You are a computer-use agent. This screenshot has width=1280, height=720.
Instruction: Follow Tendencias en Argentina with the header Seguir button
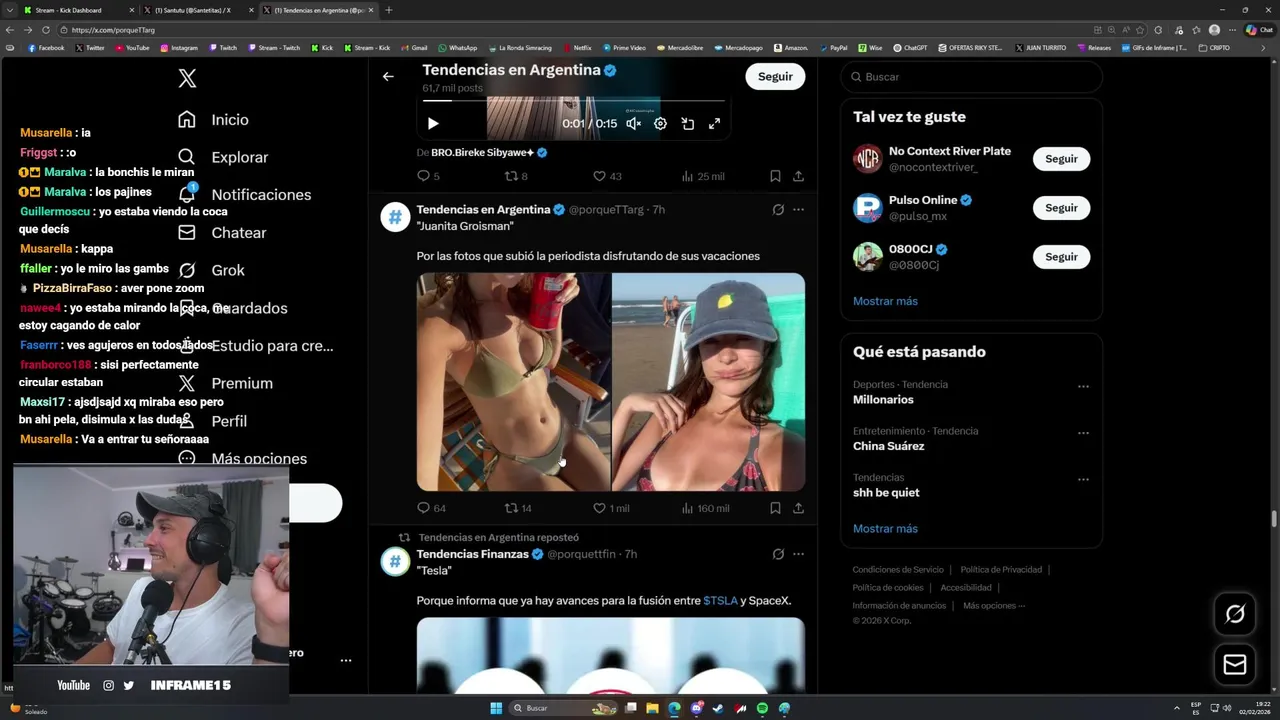click(775, 76)
